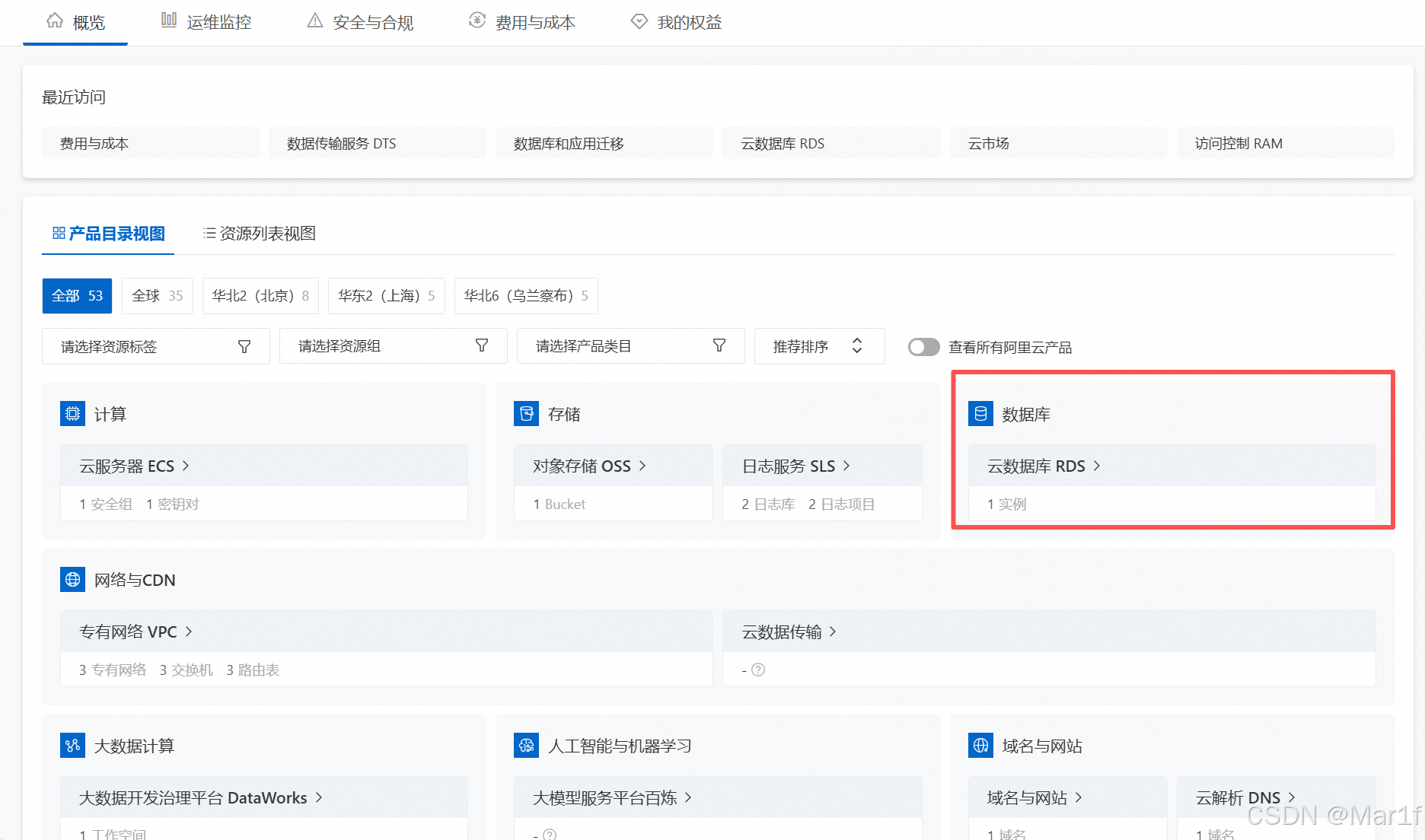The height and width of the screenshot is (840, 1425).
Task: Select the 华东2（上海）region filter
Action: [x=387, y=296]
